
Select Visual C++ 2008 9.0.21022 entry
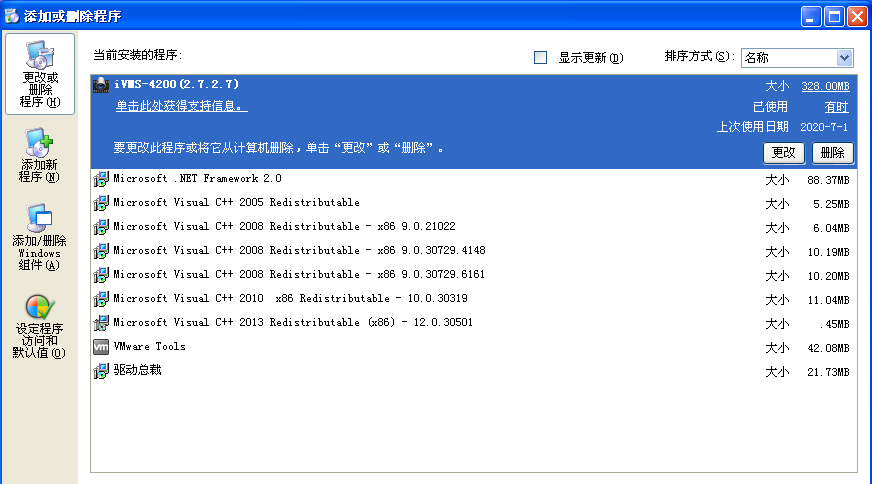tap(474, 228)
